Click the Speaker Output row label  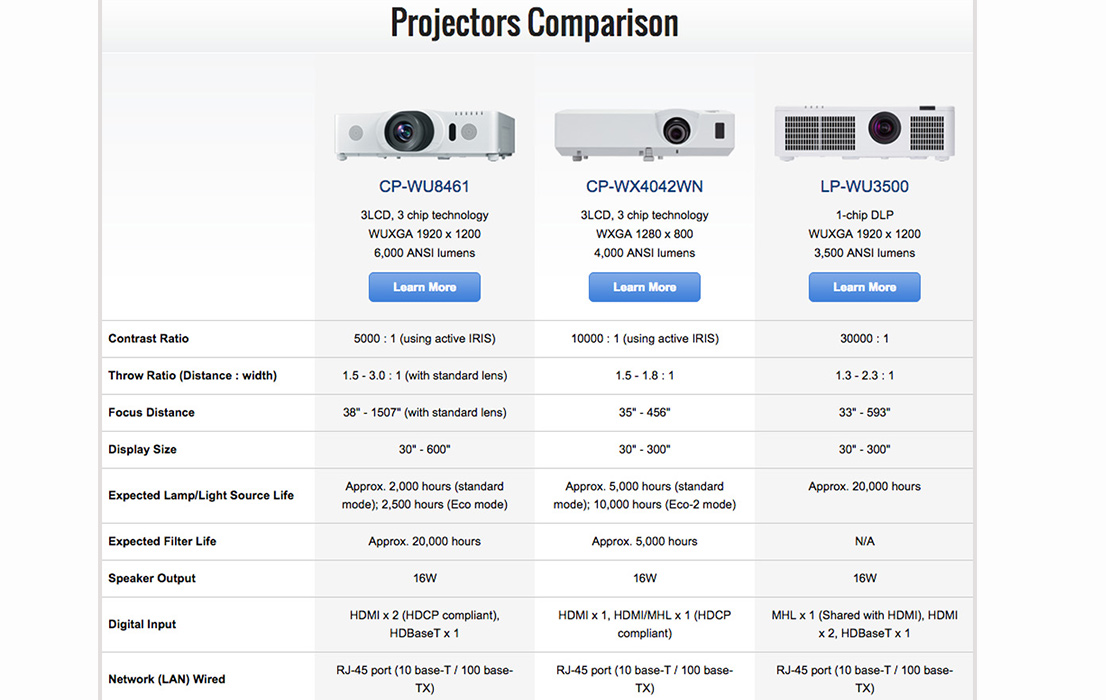point(152,579)
